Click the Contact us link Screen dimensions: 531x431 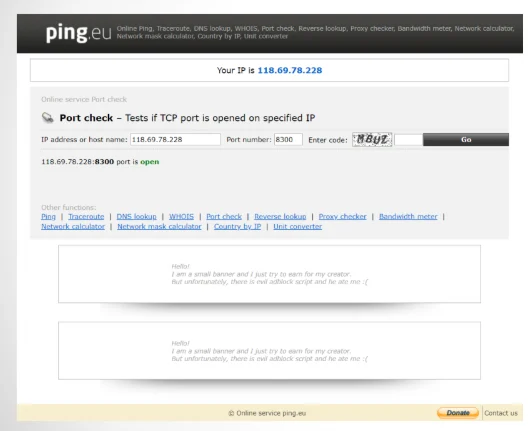[x=501, y=413]
